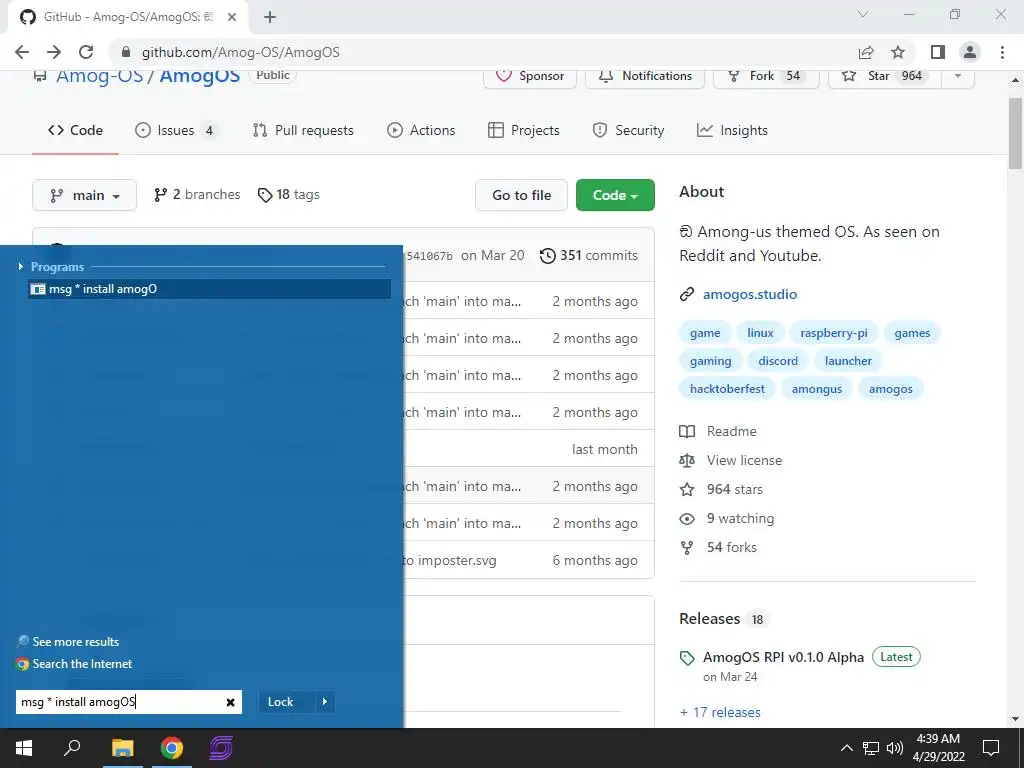This screenshot has width=1024, height=768.
Task: Select the discord topic tag
Action: 778,361
